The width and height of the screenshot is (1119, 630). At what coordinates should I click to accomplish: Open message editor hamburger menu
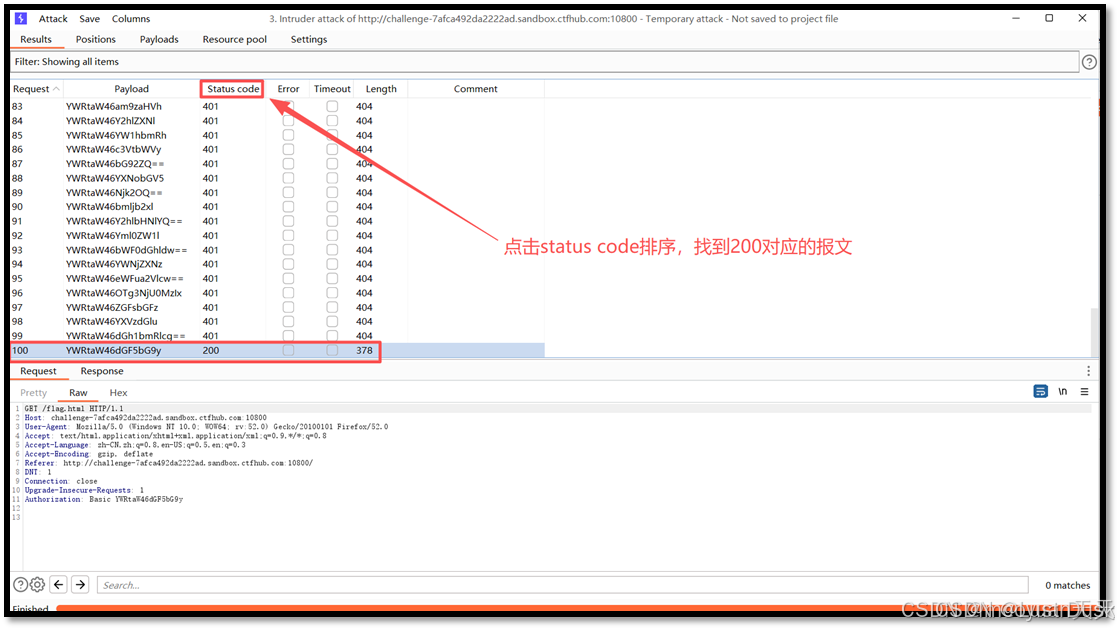pos(1084,391)
